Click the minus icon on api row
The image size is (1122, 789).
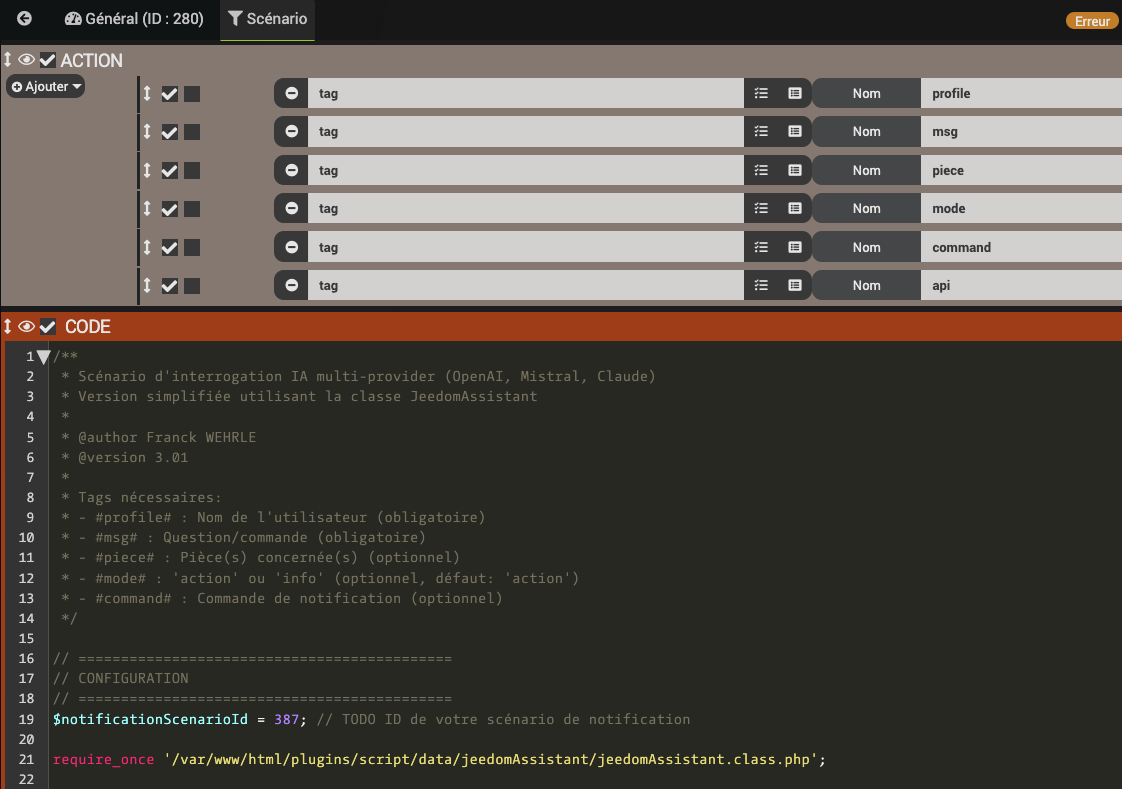[291, 285]
